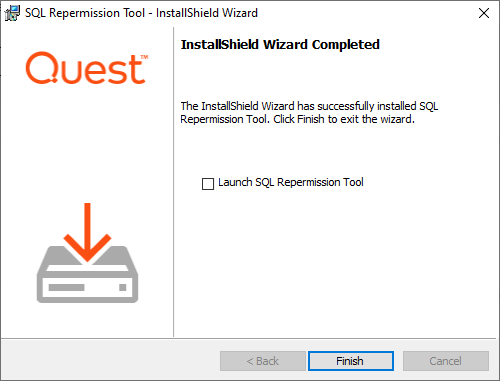Viewport: 500px width, 381px height.
Task: Click Finish to exit the wizard
Action: coord(351,361)
